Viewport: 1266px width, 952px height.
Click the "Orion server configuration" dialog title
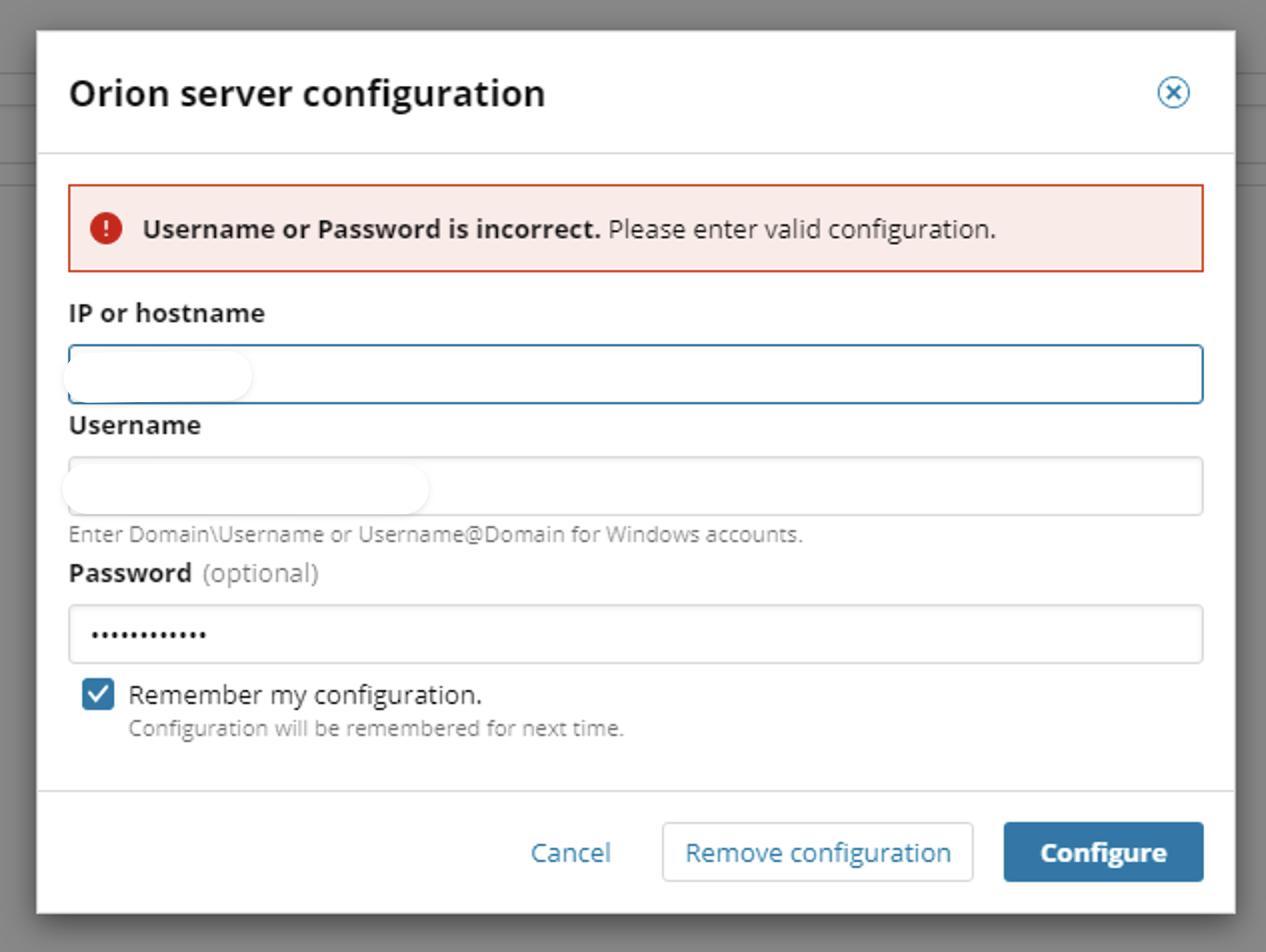tap(306, 94)
